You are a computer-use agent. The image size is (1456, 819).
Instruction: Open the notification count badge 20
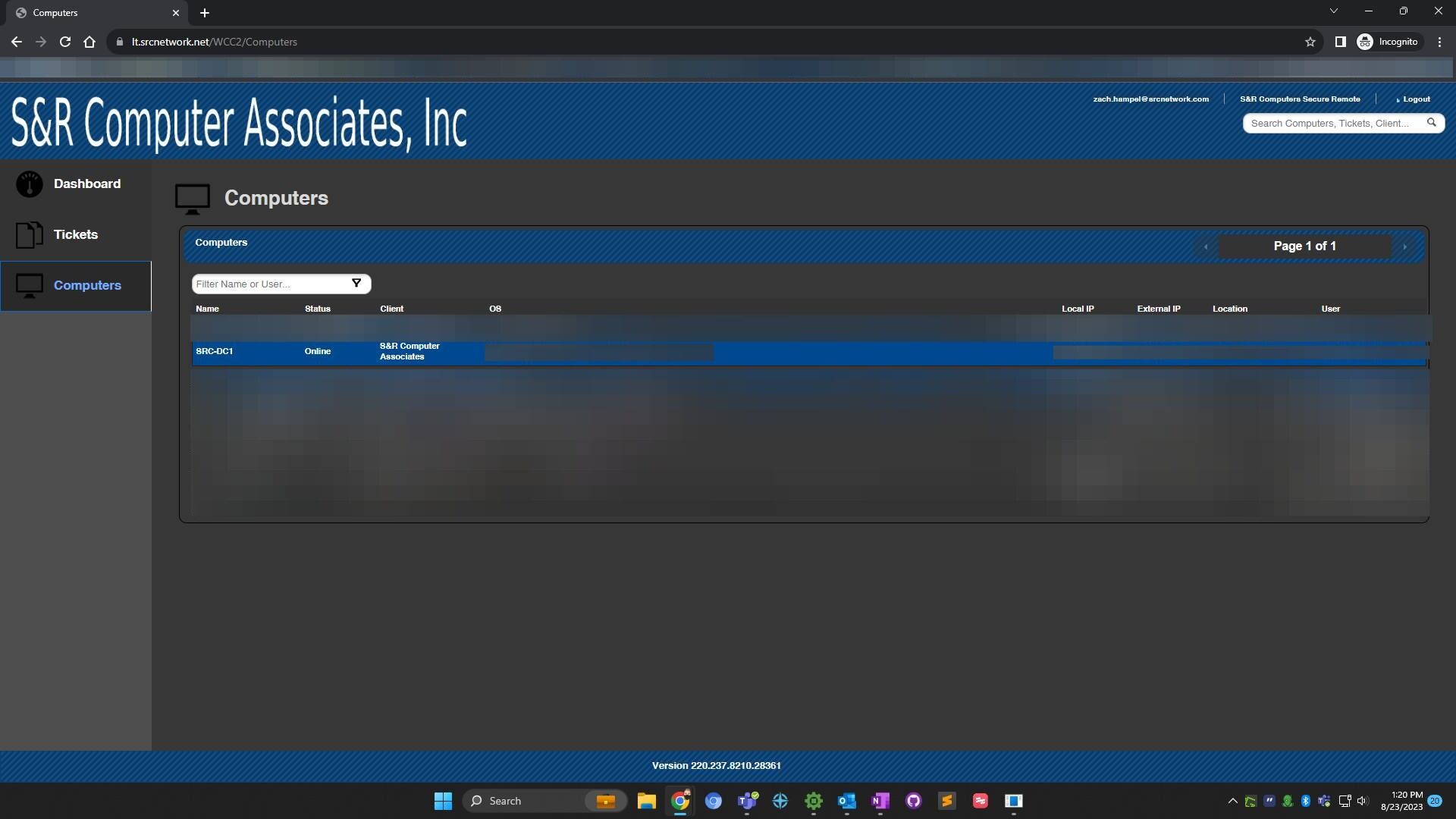tap(1435, 801)
